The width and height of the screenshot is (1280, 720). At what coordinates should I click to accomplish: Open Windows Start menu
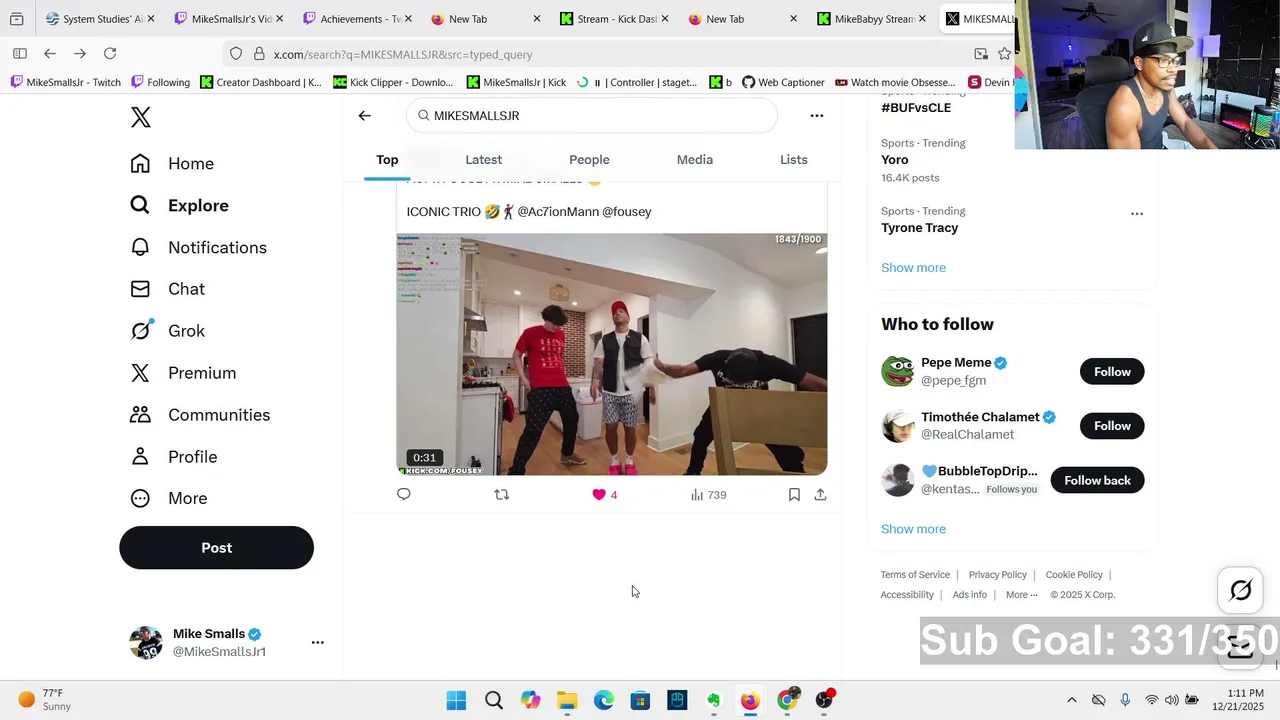click(x=456, y=700)
